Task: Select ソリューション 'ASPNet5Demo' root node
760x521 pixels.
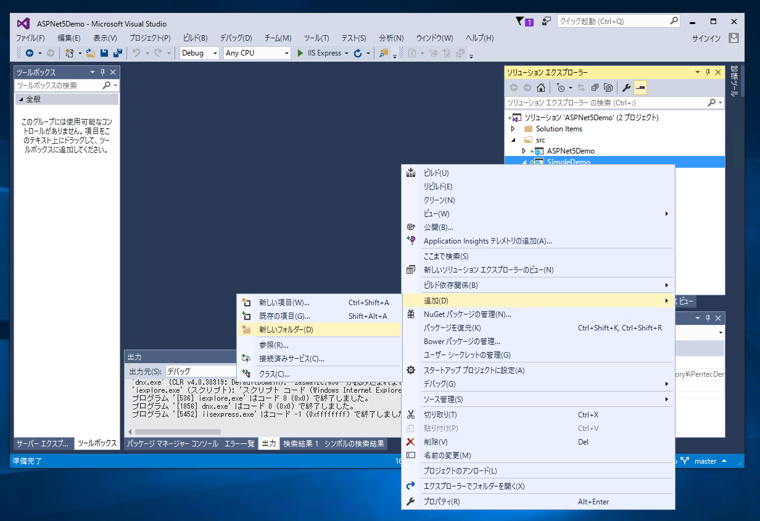Action: pyautogui.click(x=591, y=118)
